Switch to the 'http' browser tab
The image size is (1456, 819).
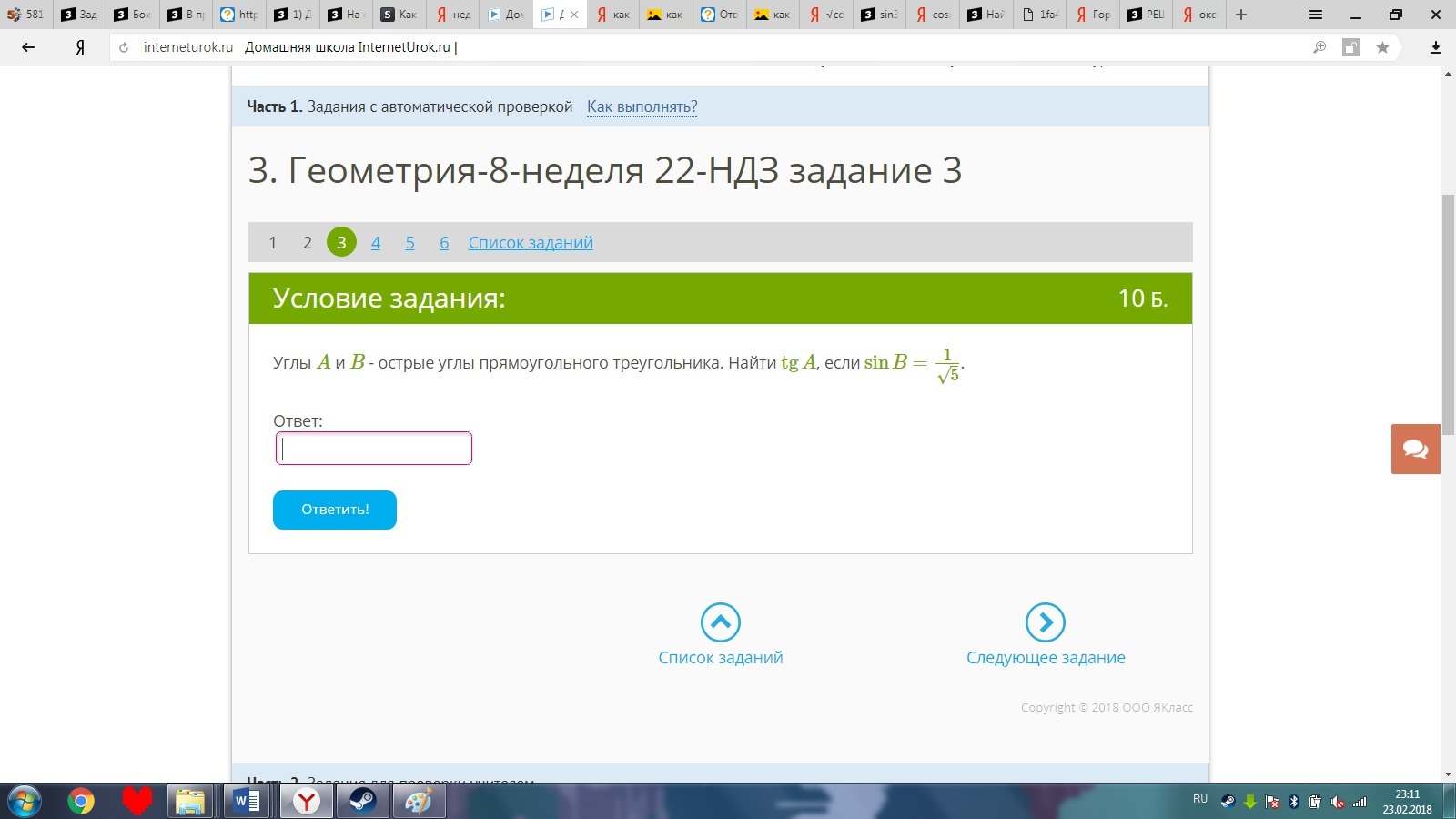(x=239, y=15)
